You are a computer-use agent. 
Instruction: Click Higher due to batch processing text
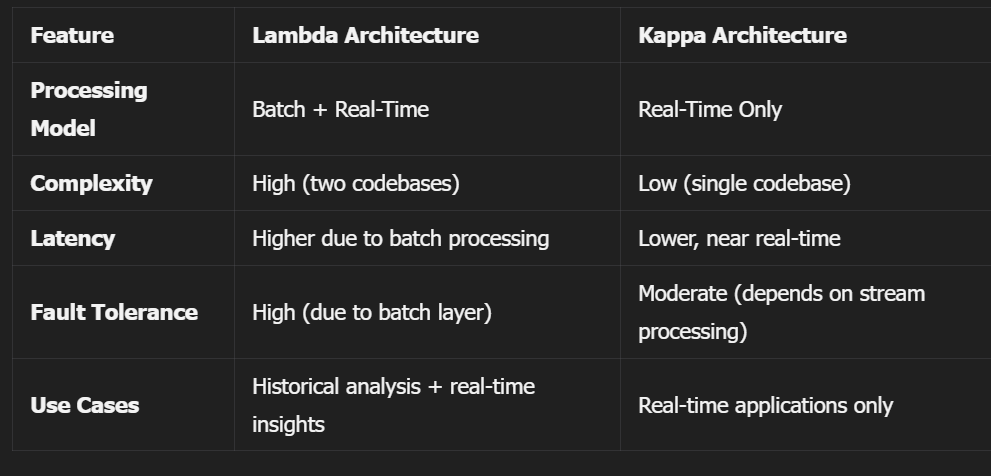[x=401, y=238]
